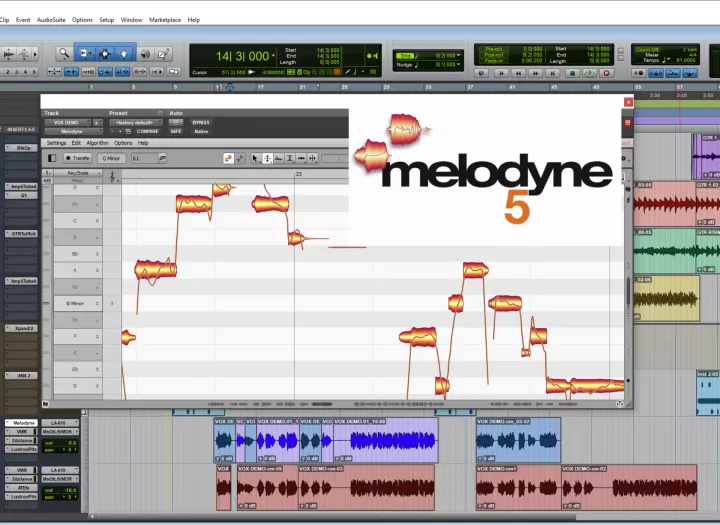Toggle the green Grid mode indicator
Viewport: 720px width, 525px height.
click(405, 56)
